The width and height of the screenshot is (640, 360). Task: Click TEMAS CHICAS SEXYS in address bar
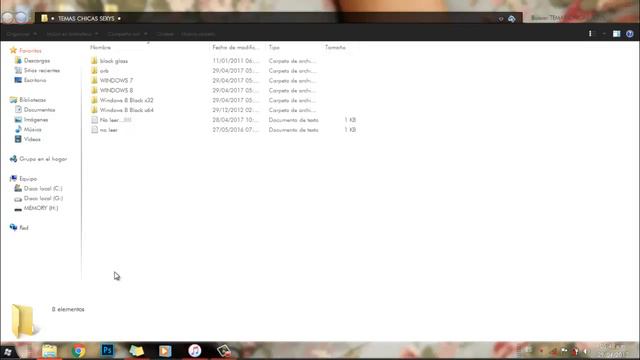pyautogui.click(x=86, y=18)
